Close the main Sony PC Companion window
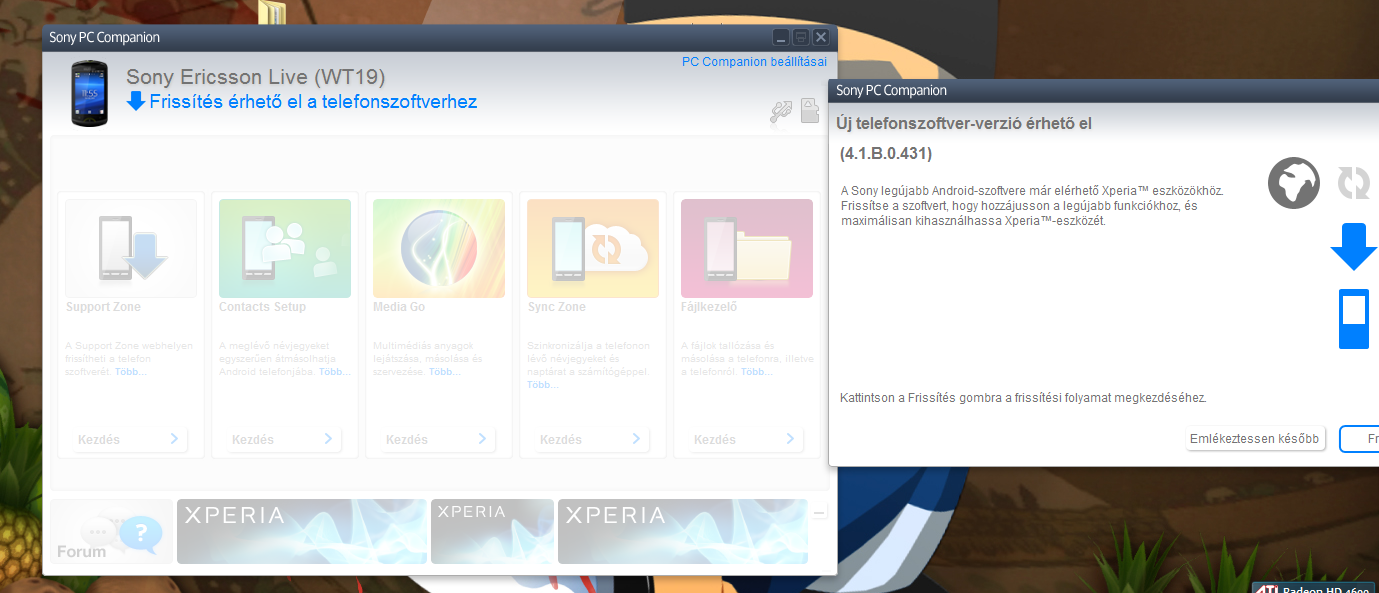 tap(821, 37)
